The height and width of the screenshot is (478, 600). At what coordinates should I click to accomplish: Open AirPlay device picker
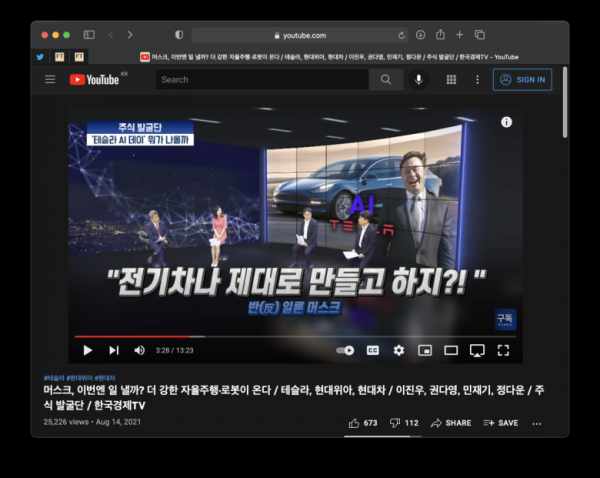(x=477, y=350)
